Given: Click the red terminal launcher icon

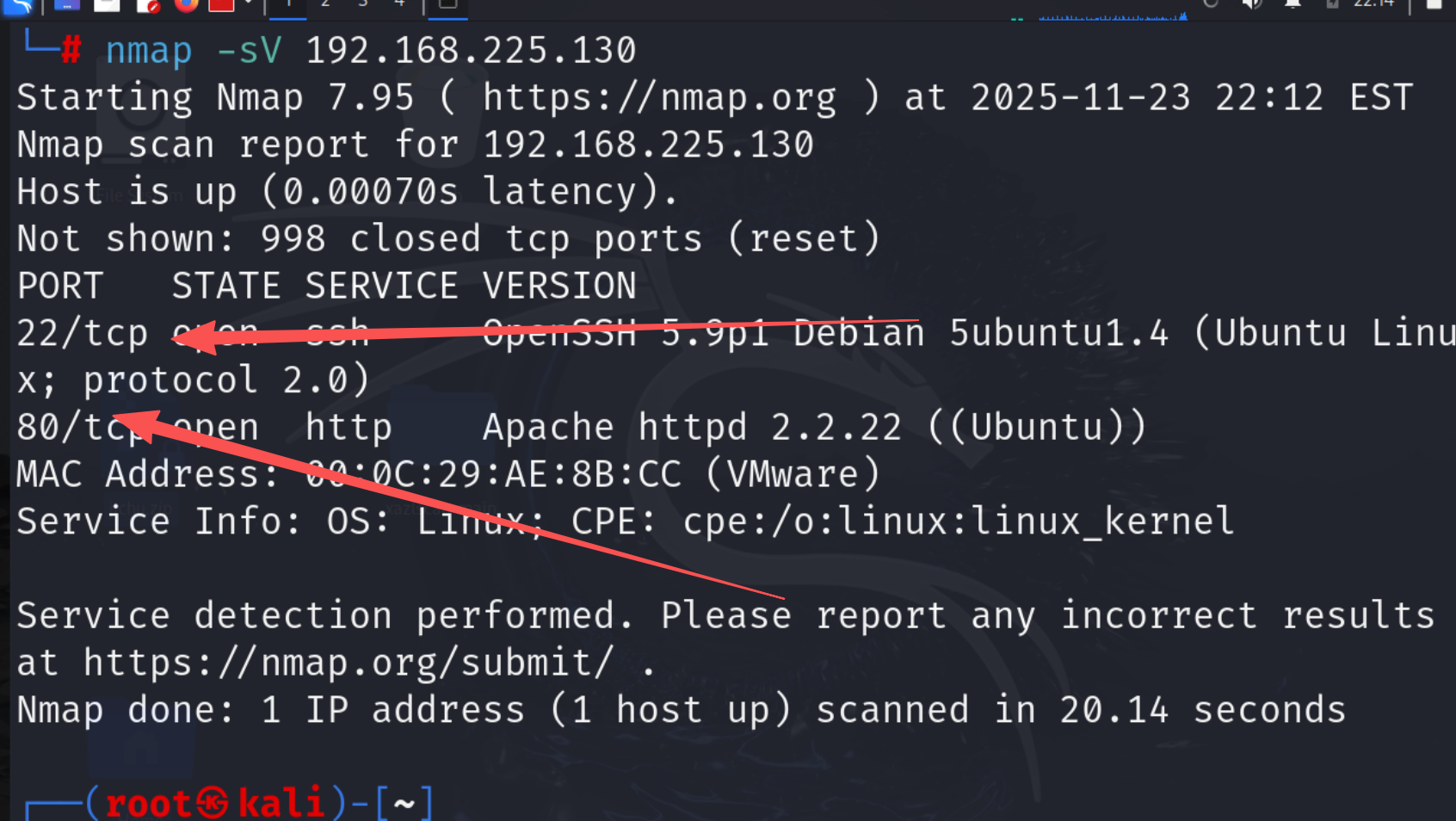Looking at the screenshot, I should pos(221,4).
